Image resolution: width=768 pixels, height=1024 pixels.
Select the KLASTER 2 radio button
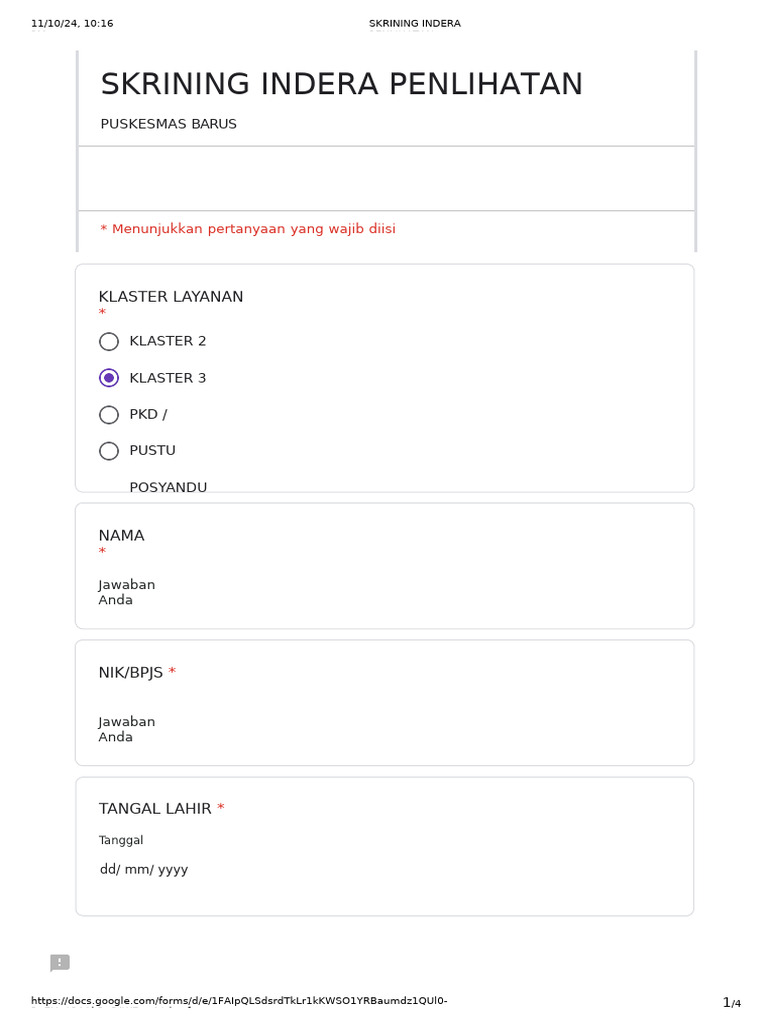click(109, 342)
